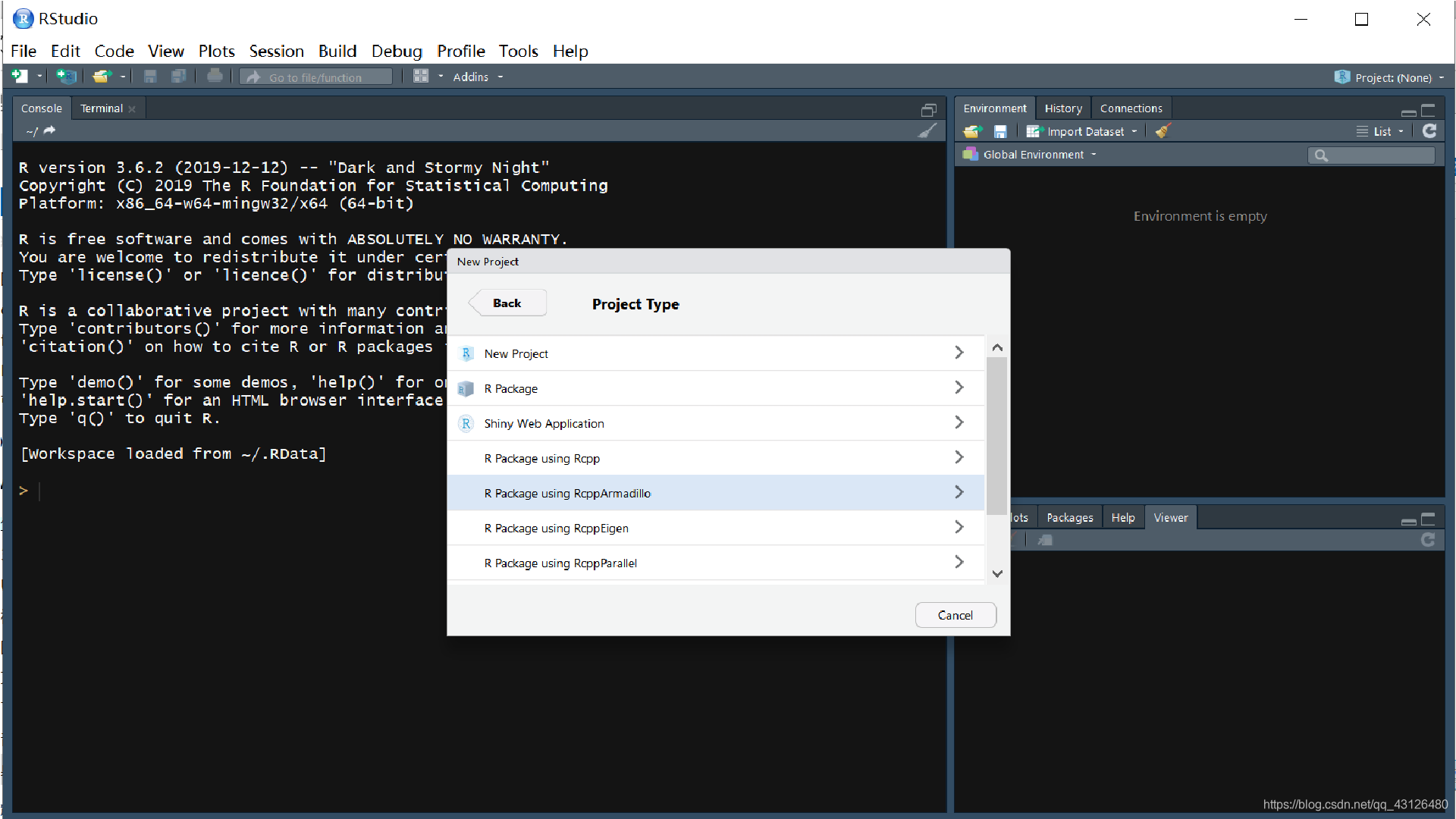
Task: Switch to the Environment tab
Action: coord(994,108)
